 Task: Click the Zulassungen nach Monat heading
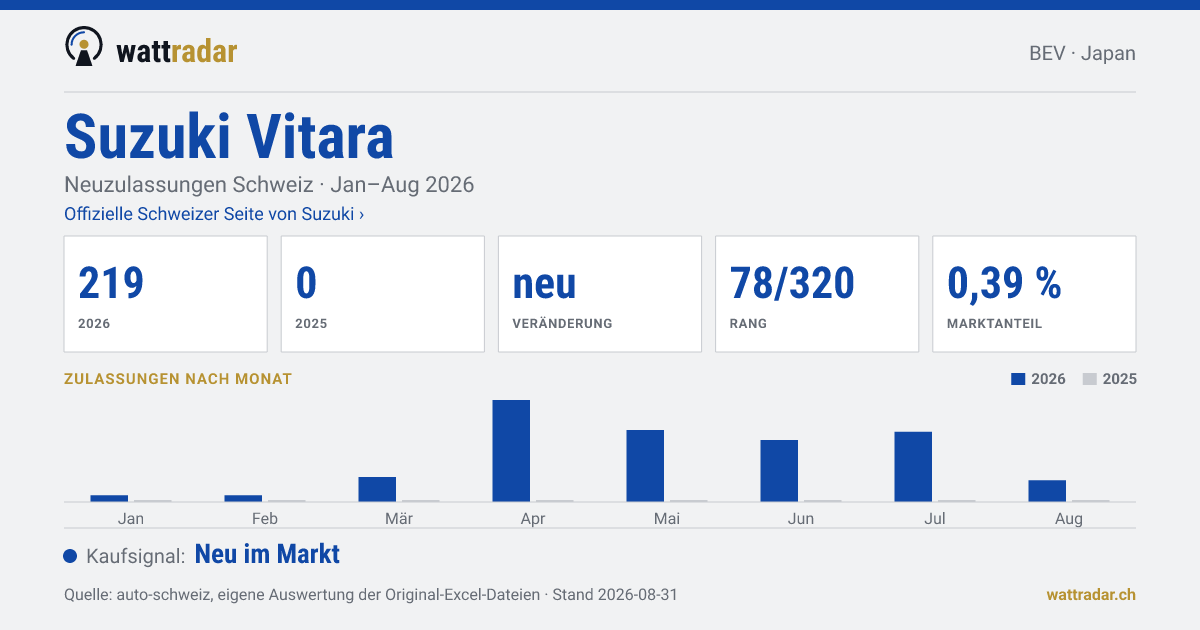[178, 379]
